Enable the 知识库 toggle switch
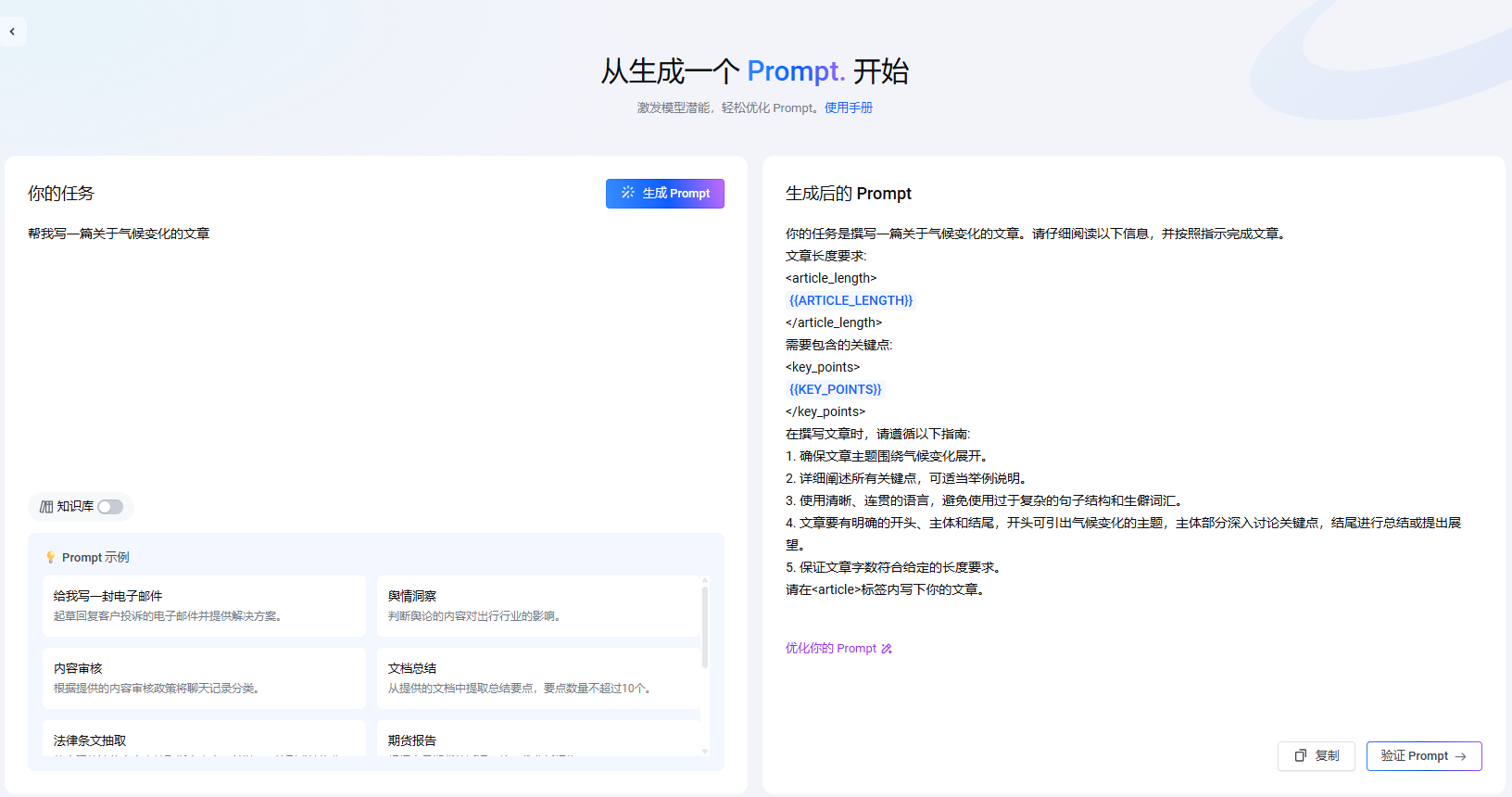Image resolution: width=1512 pixels, height=797 pixels. (110, 507)
